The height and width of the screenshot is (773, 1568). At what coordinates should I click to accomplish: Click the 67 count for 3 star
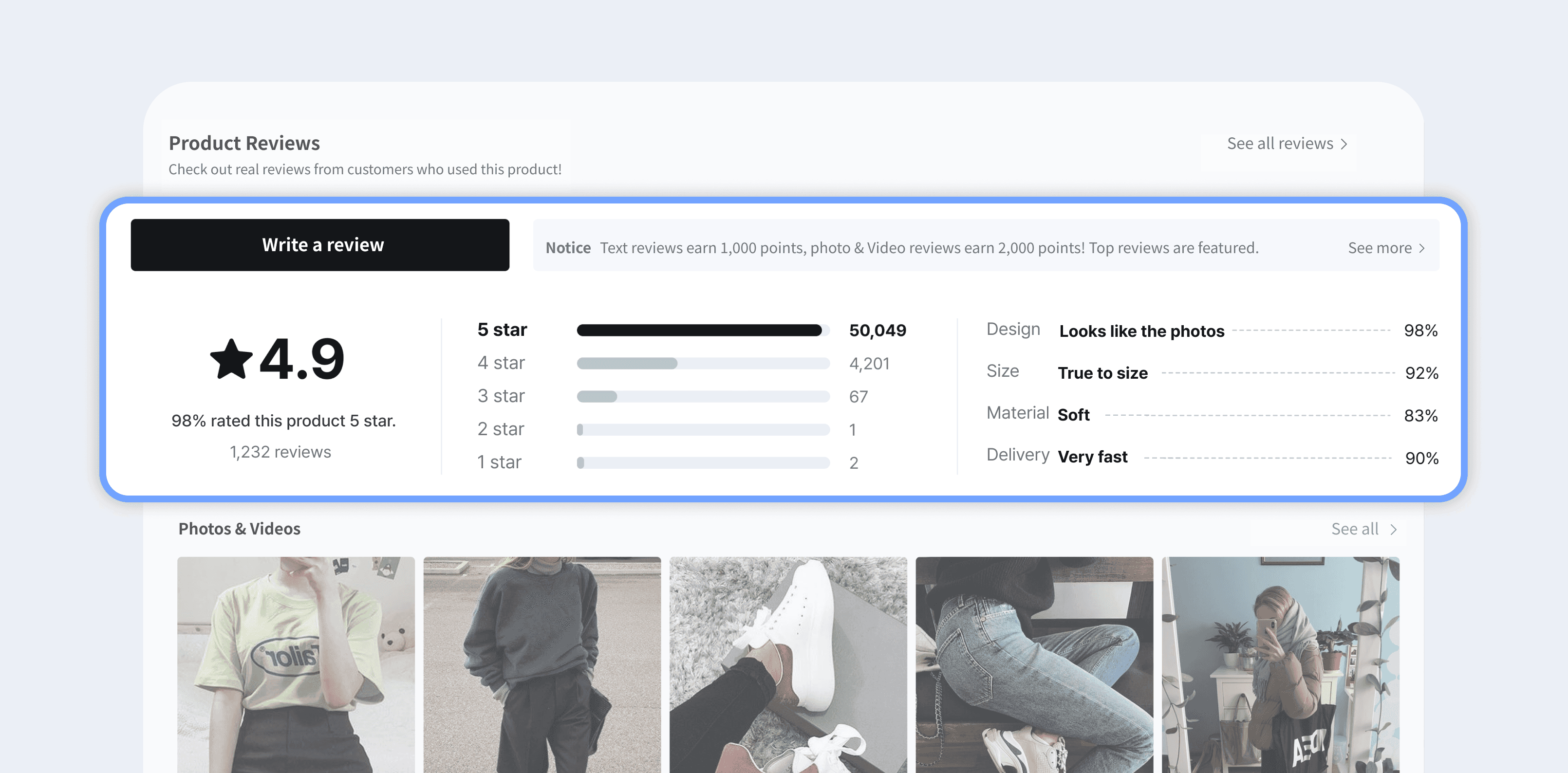858,396
